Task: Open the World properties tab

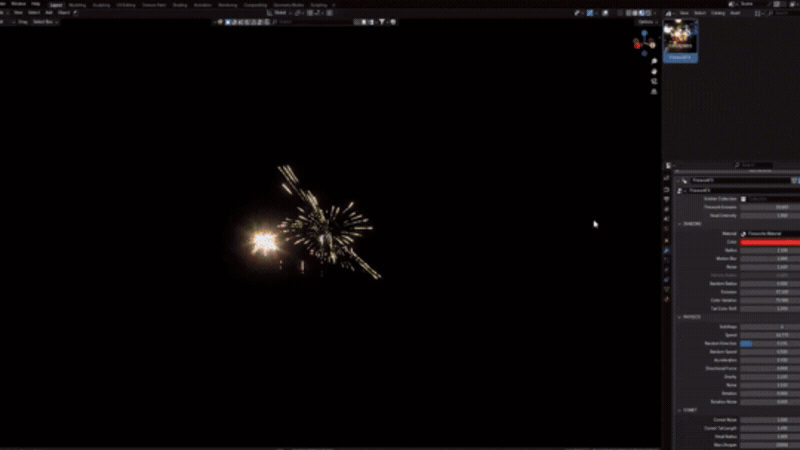Action: tap(667, 229)
